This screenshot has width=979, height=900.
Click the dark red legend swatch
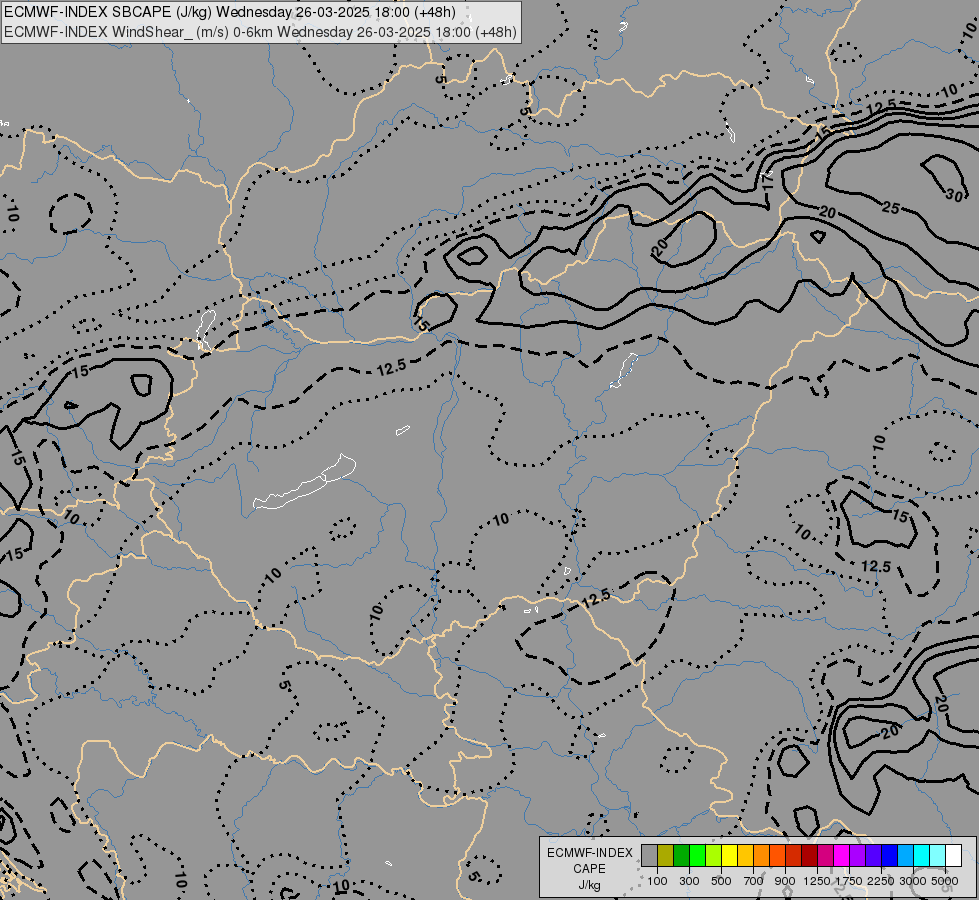click(x=810, y=855)
